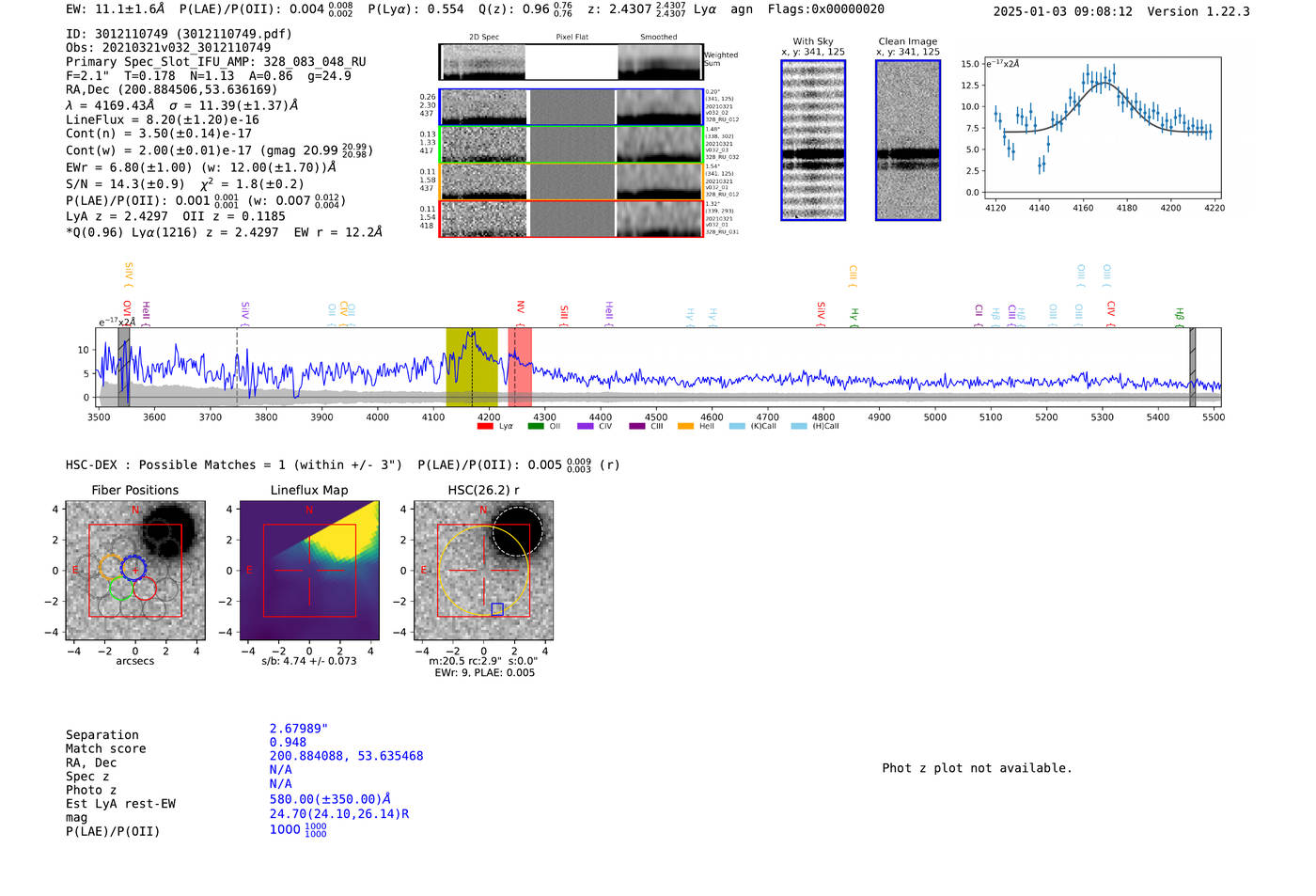Click the LyA z = 2.4297 line

pos(176,216)
